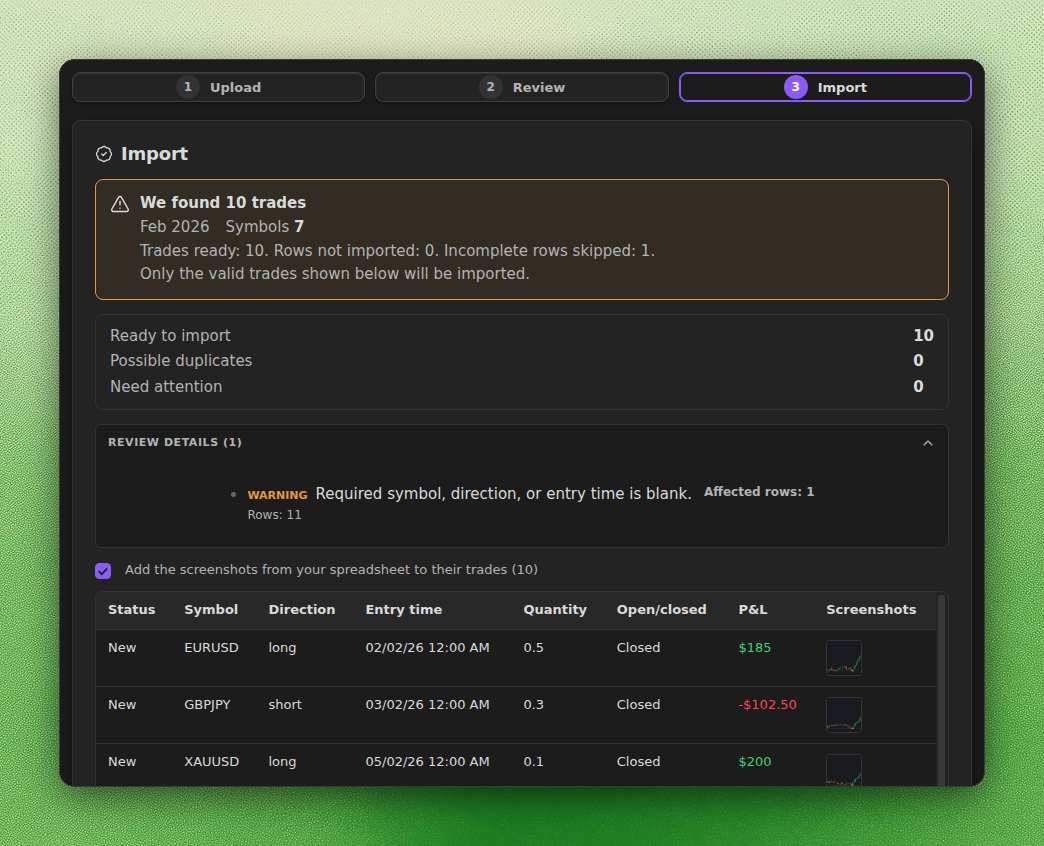The width and height of the screenshot is (1044, 846).
Task: Uncheck the add screenshots from spreadsheet checkbox
Action: pyautogui.click(x=103, y=570)
